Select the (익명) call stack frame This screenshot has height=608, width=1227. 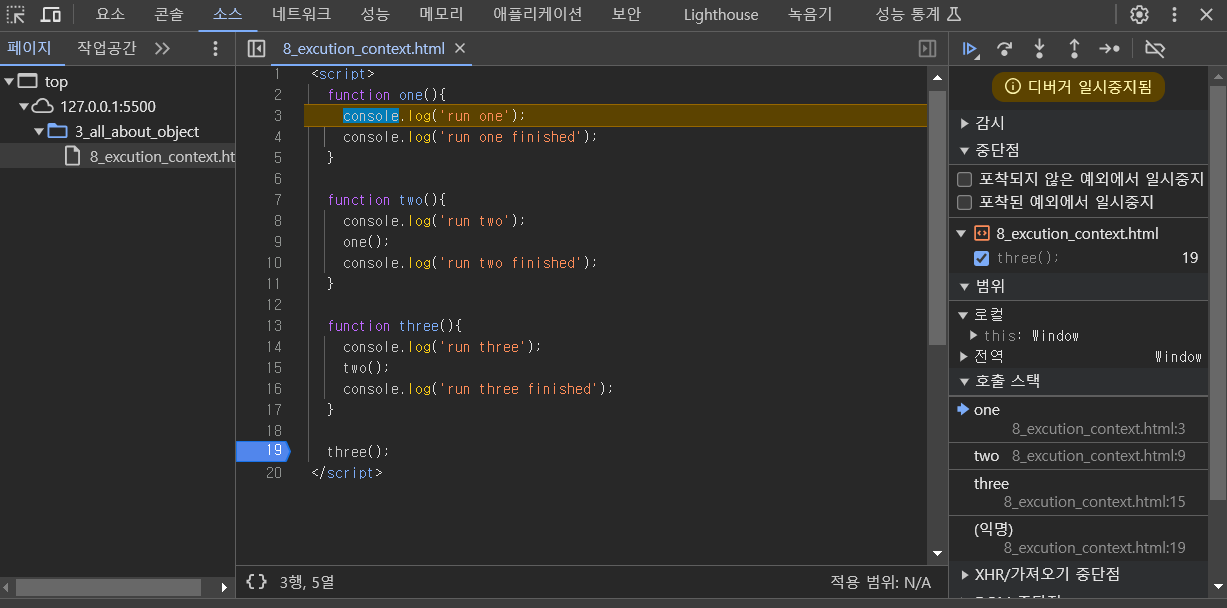point(1078,538)
